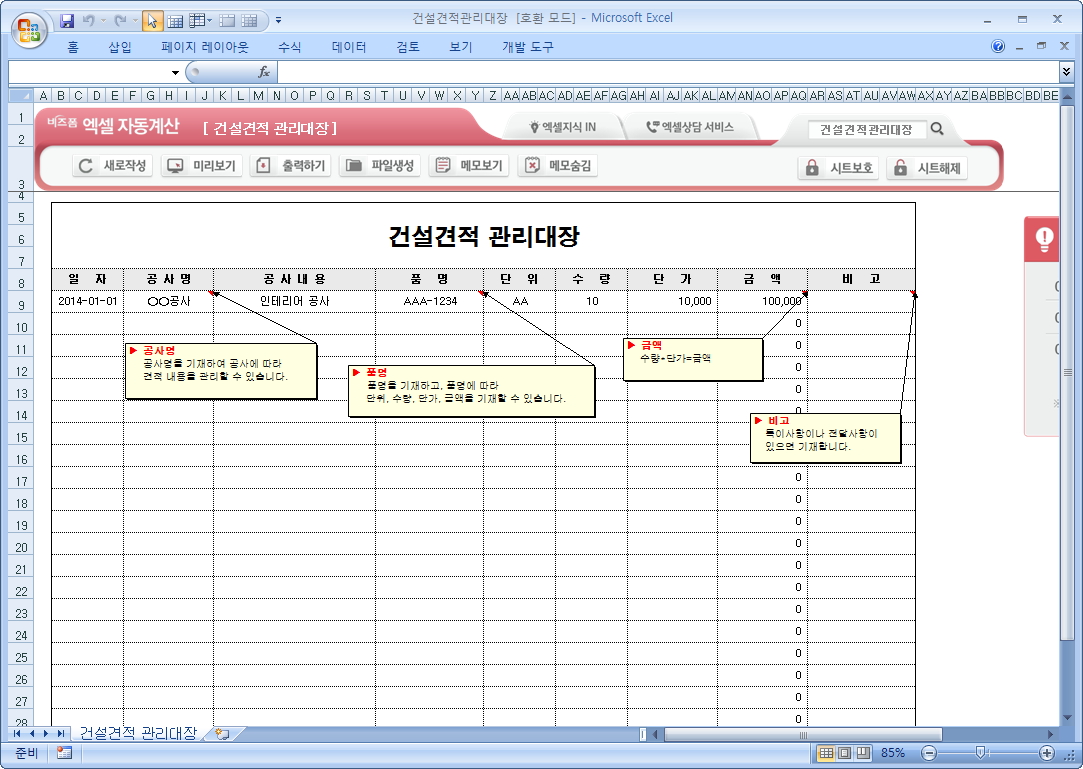This screenshot has height=769, width=1083.
Task: Undo the last action
Action: click(x=88, y=21)
